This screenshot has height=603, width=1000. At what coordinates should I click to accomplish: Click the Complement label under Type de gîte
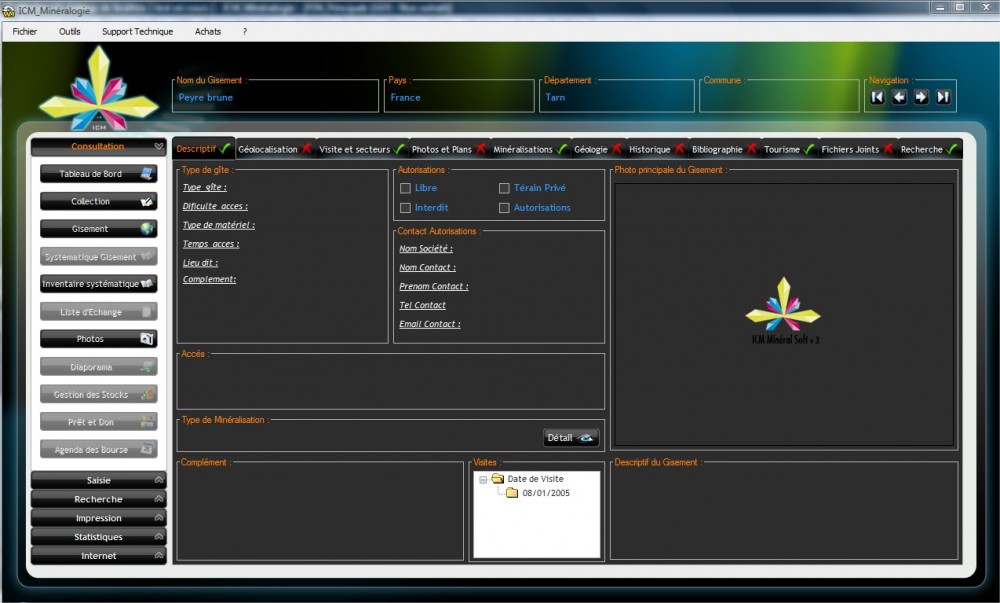tap(209, 279)
